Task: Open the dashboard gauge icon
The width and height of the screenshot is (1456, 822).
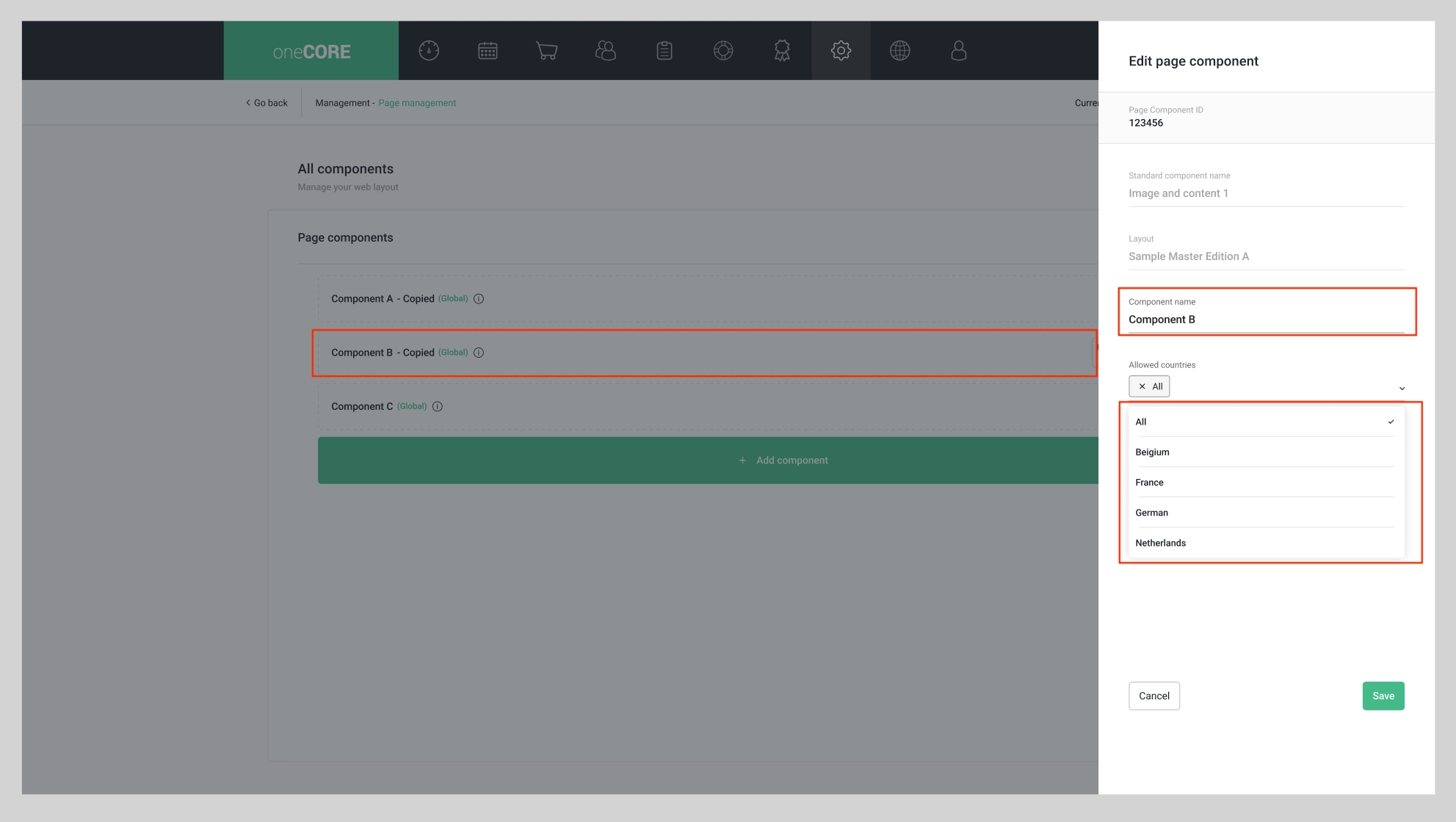Action: 429,51
